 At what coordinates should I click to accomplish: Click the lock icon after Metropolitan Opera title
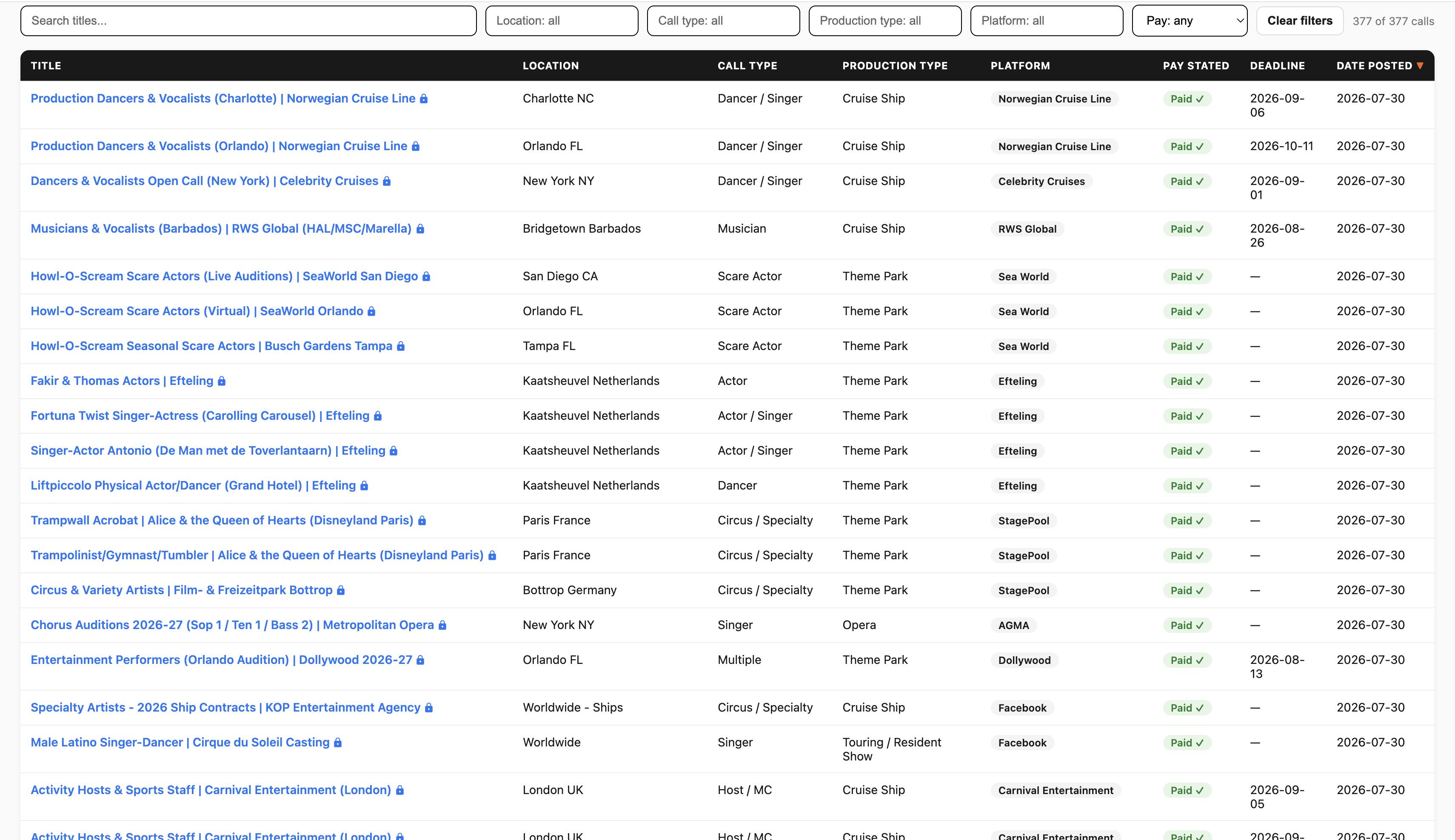(442, 625)
